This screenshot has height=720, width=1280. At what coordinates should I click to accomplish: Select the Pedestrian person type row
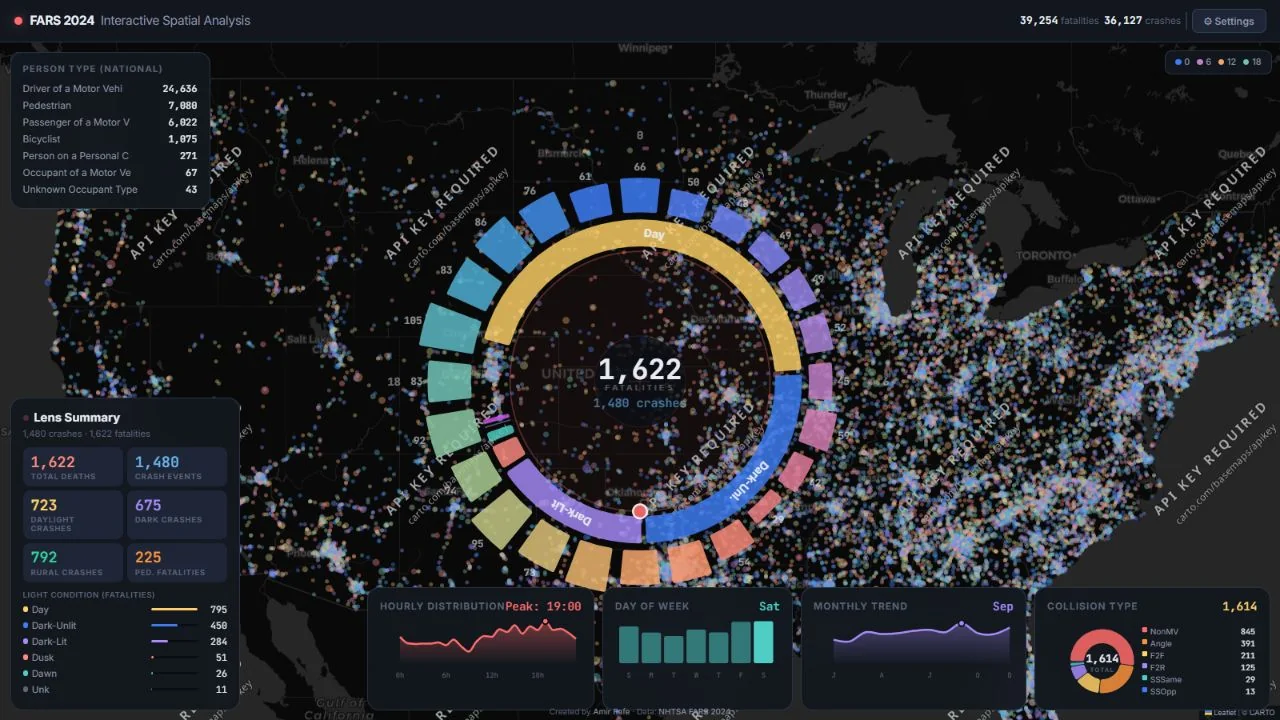[110, 105]
